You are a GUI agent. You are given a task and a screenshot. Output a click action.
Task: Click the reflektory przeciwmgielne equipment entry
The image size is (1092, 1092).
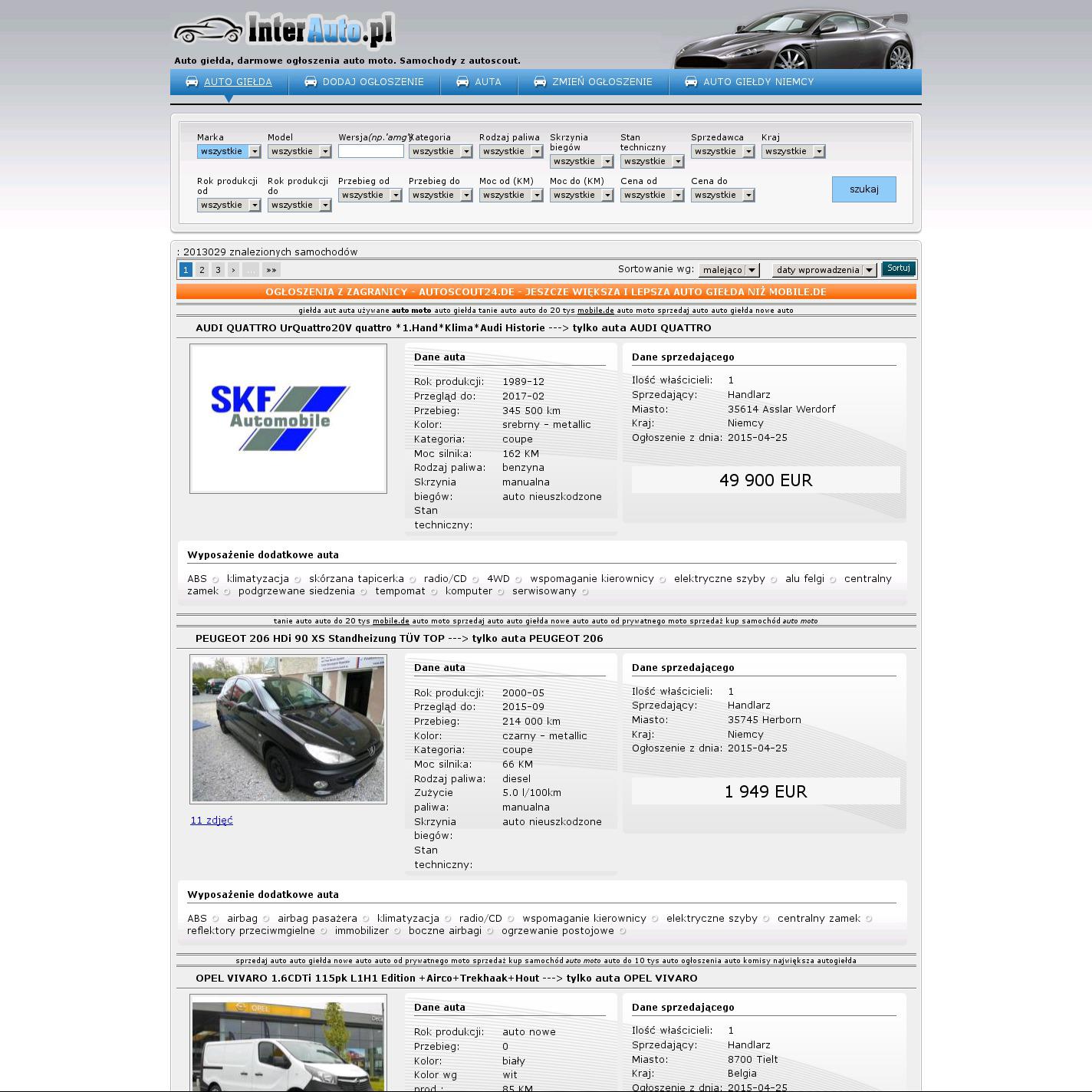point(251,931)
